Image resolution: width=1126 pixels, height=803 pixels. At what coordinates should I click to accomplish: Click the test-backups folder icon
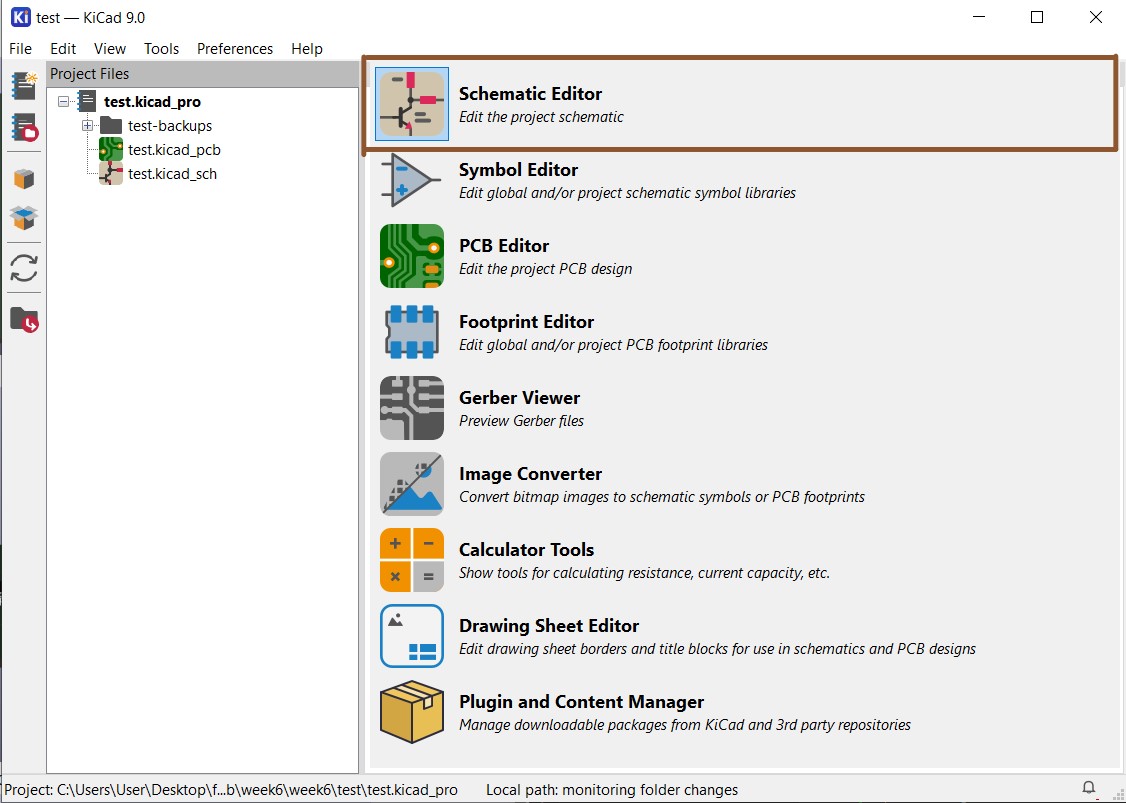111,126
